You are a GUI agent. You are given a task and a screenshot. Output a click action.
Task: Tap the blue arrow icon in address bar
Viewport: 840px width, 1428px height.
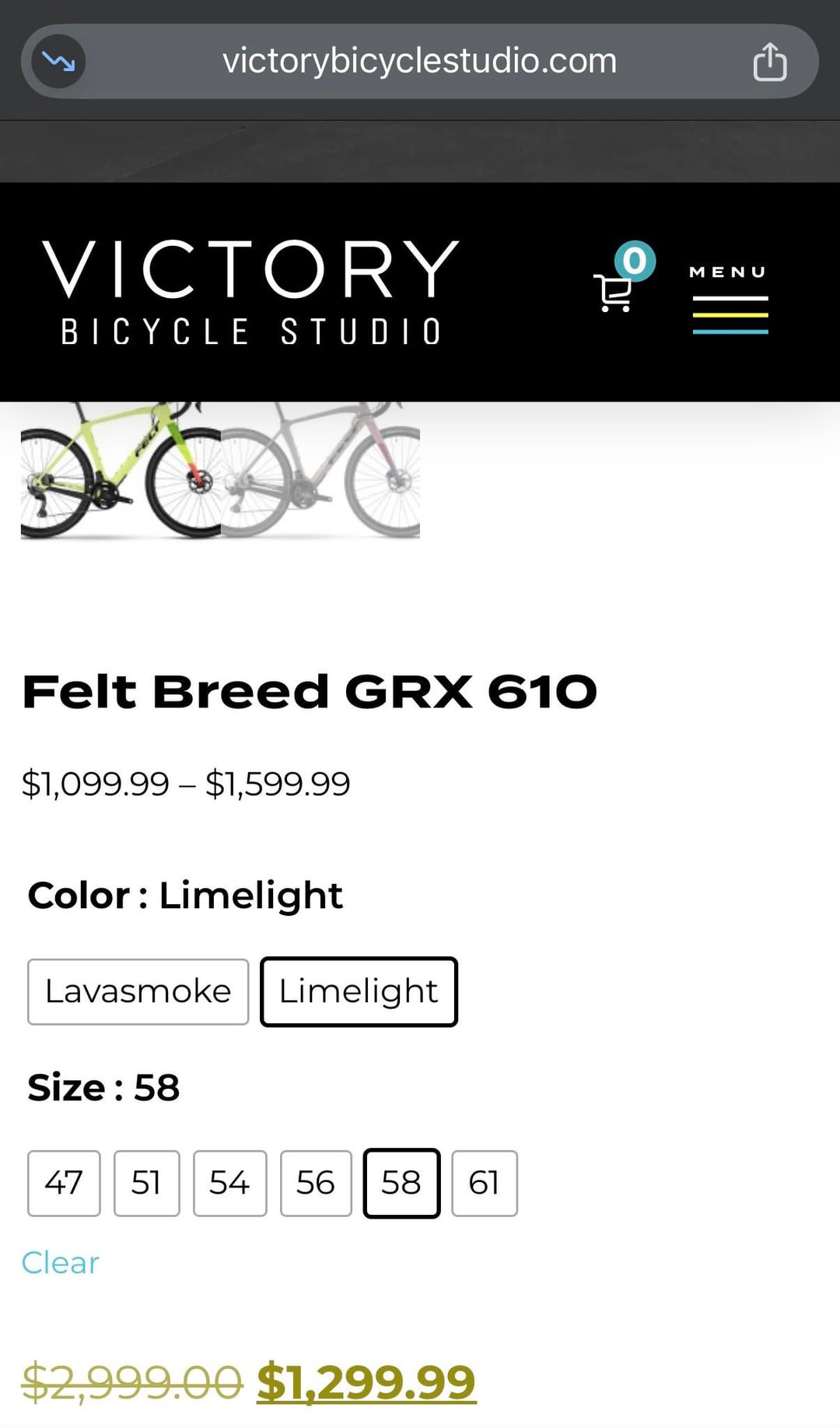coord(58,61)
